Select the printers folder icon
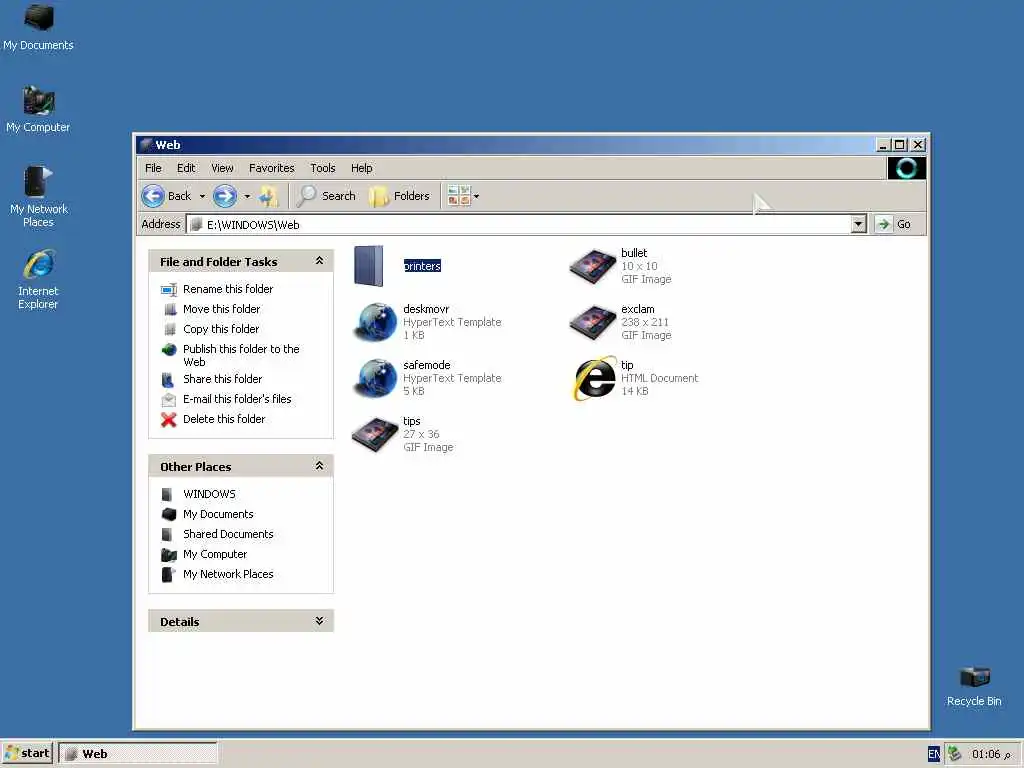1024x768 pixels. [x=369, y=266]
